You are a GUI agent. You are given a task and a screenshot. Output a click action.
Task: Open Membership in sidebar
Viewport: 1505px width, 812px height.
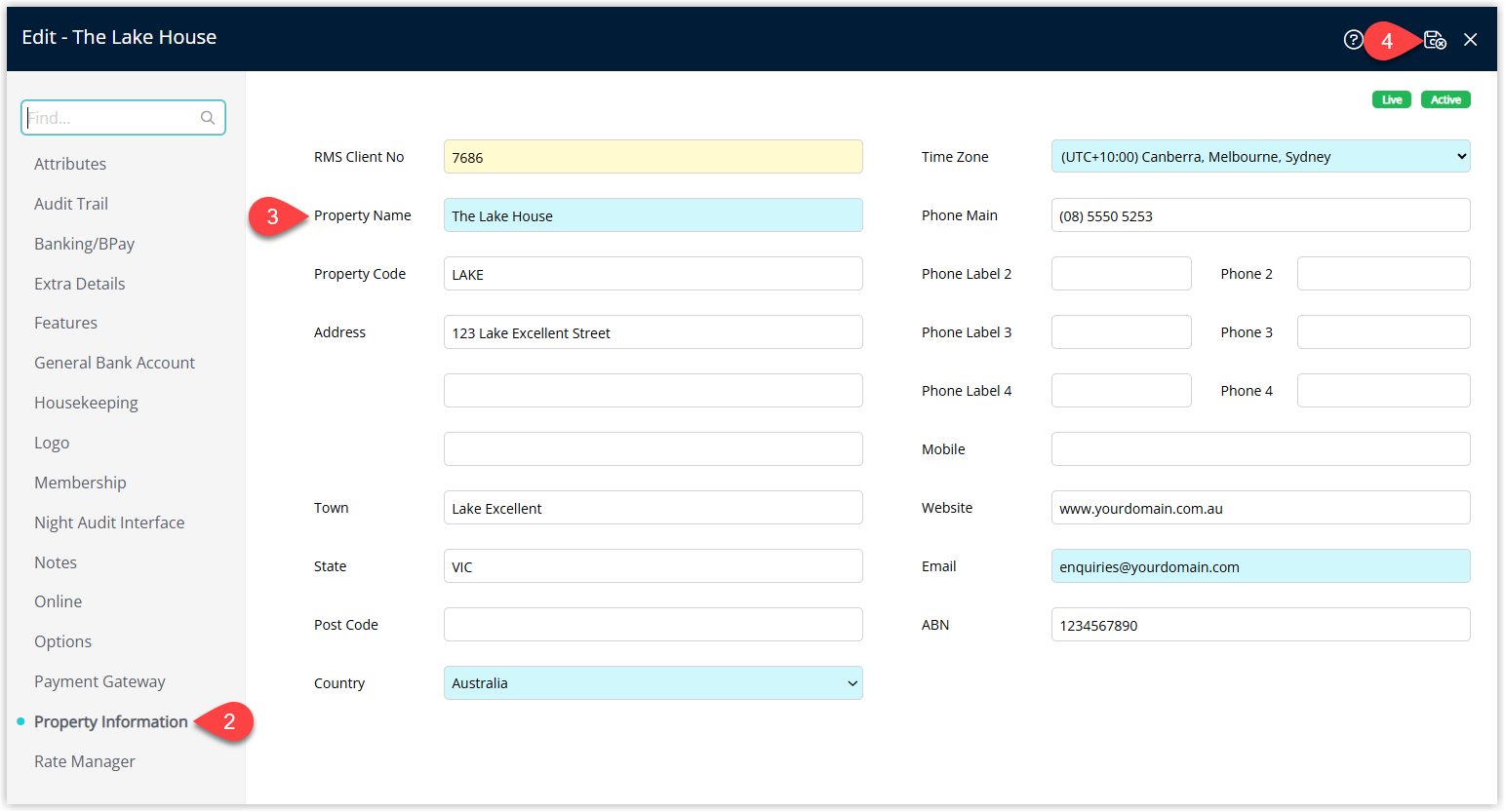point(80,483)
